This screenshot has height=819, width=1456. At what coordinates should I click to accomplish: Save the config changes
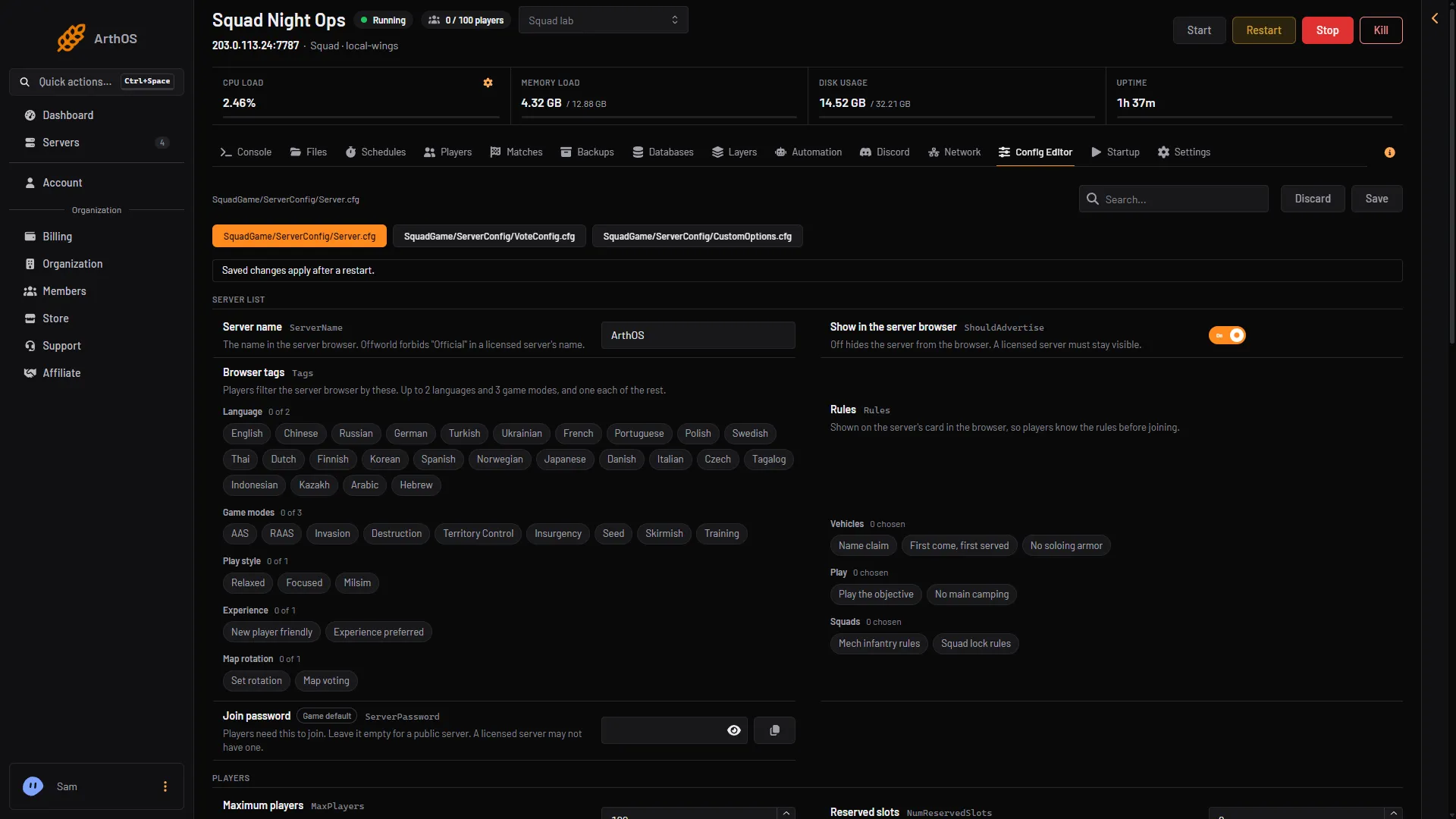1376,199
